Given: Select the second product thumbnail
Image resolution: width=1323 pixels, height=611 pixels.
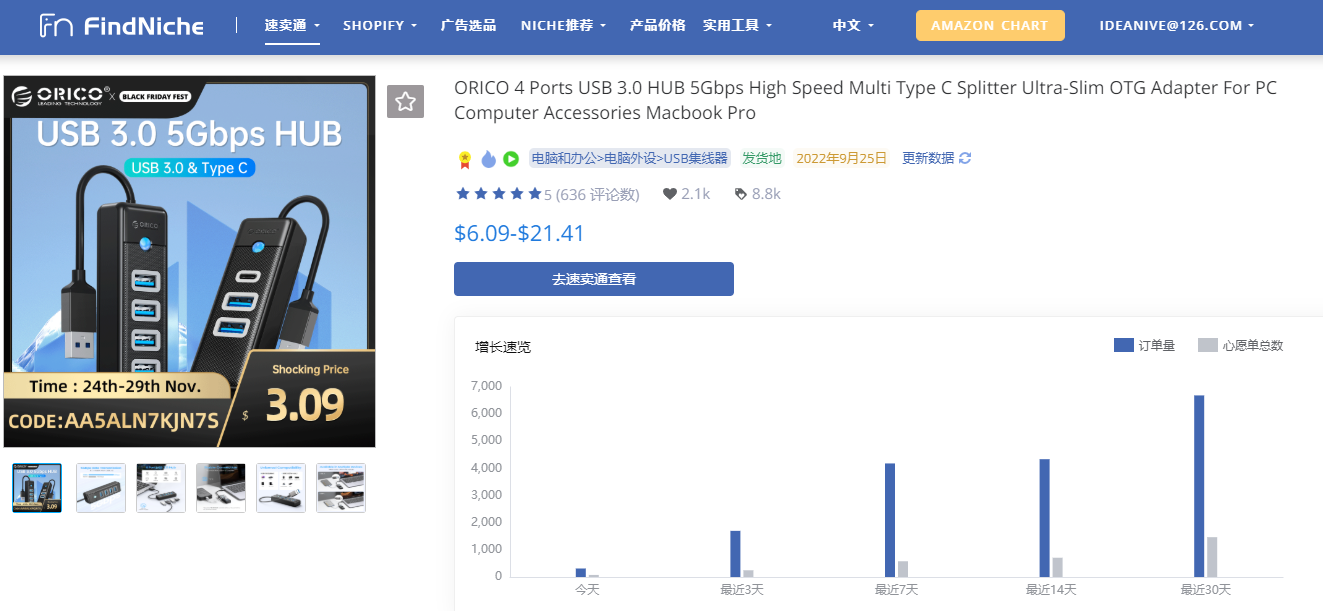Looking at the screenshot, I should pyautogui.click(x=101, y=488).
